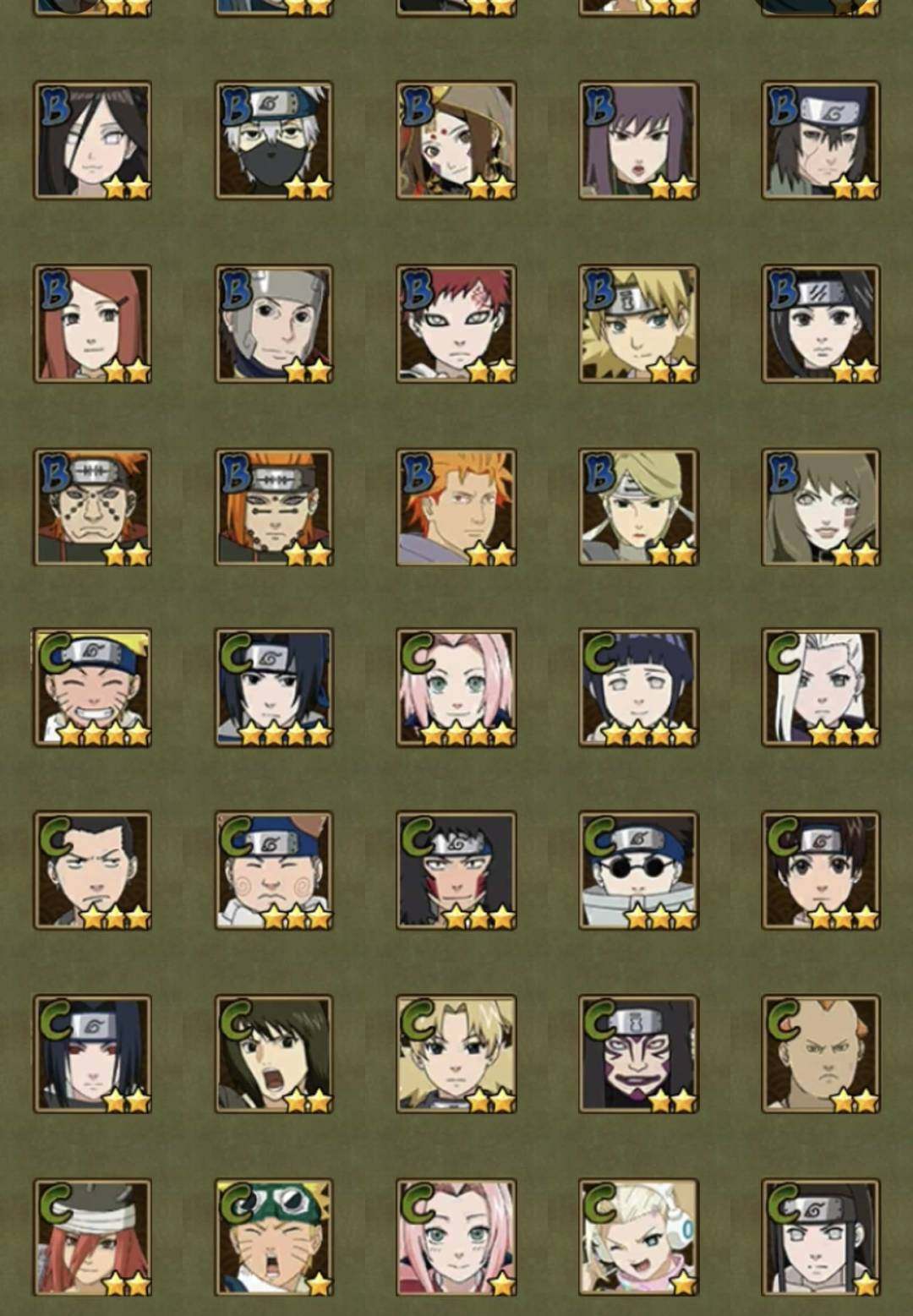Choose the white-eyed girl with dark blue bob haircut
Image resolution: width=913 pixels, height=1316 pixels.
[638, 687]
